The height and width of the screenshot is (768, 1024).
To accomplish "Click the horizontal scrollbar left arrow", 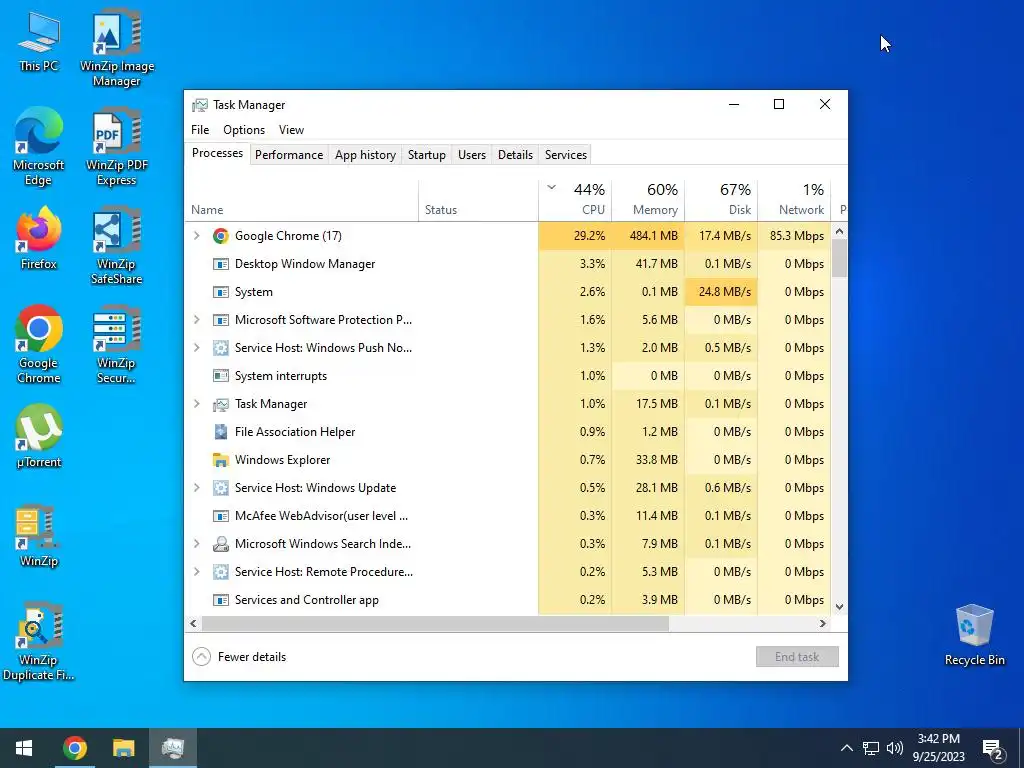I will [193, 624].
